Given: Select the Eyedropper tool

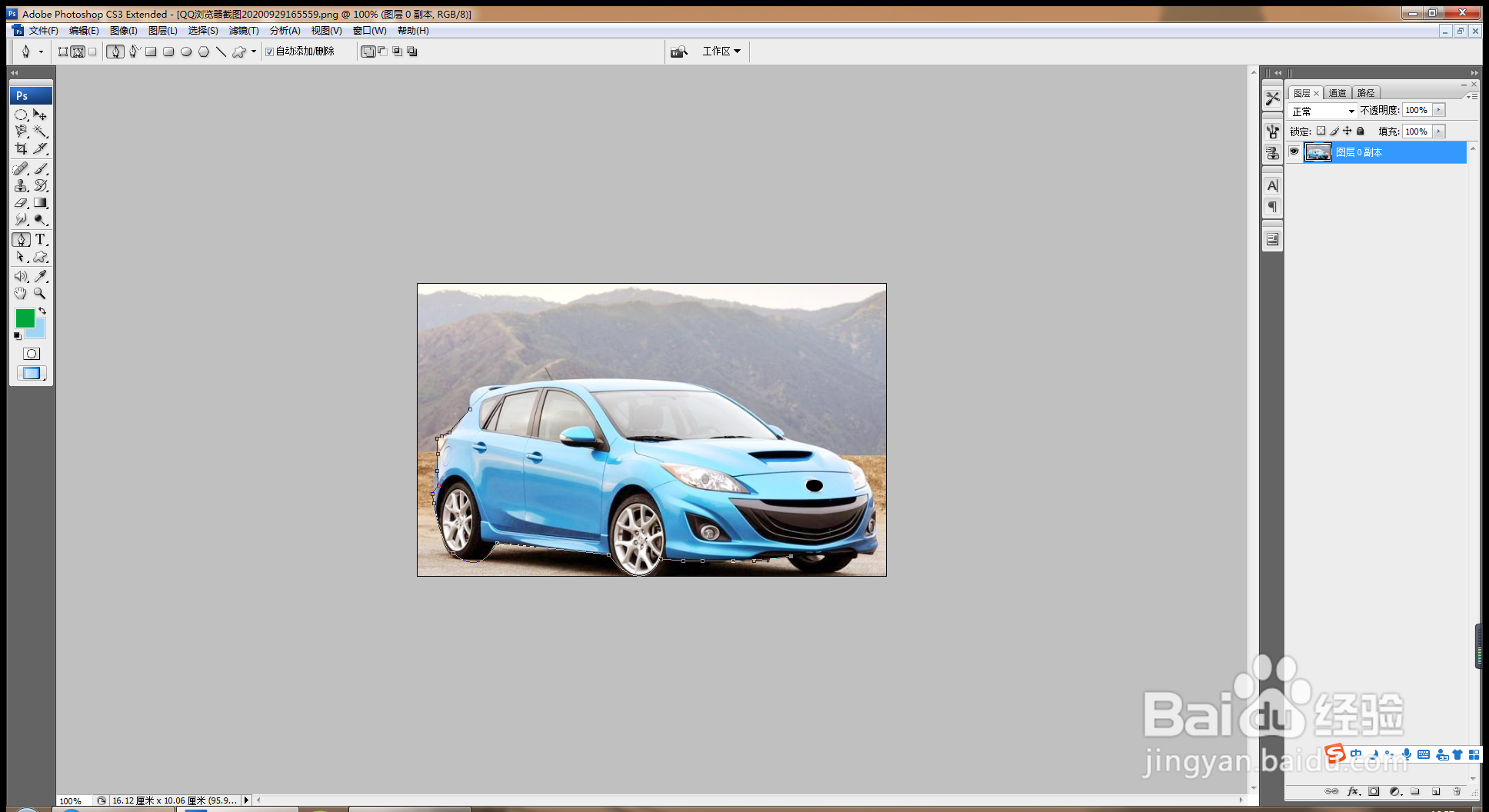Looking at the screenshot, I should (x=41, y=276).
